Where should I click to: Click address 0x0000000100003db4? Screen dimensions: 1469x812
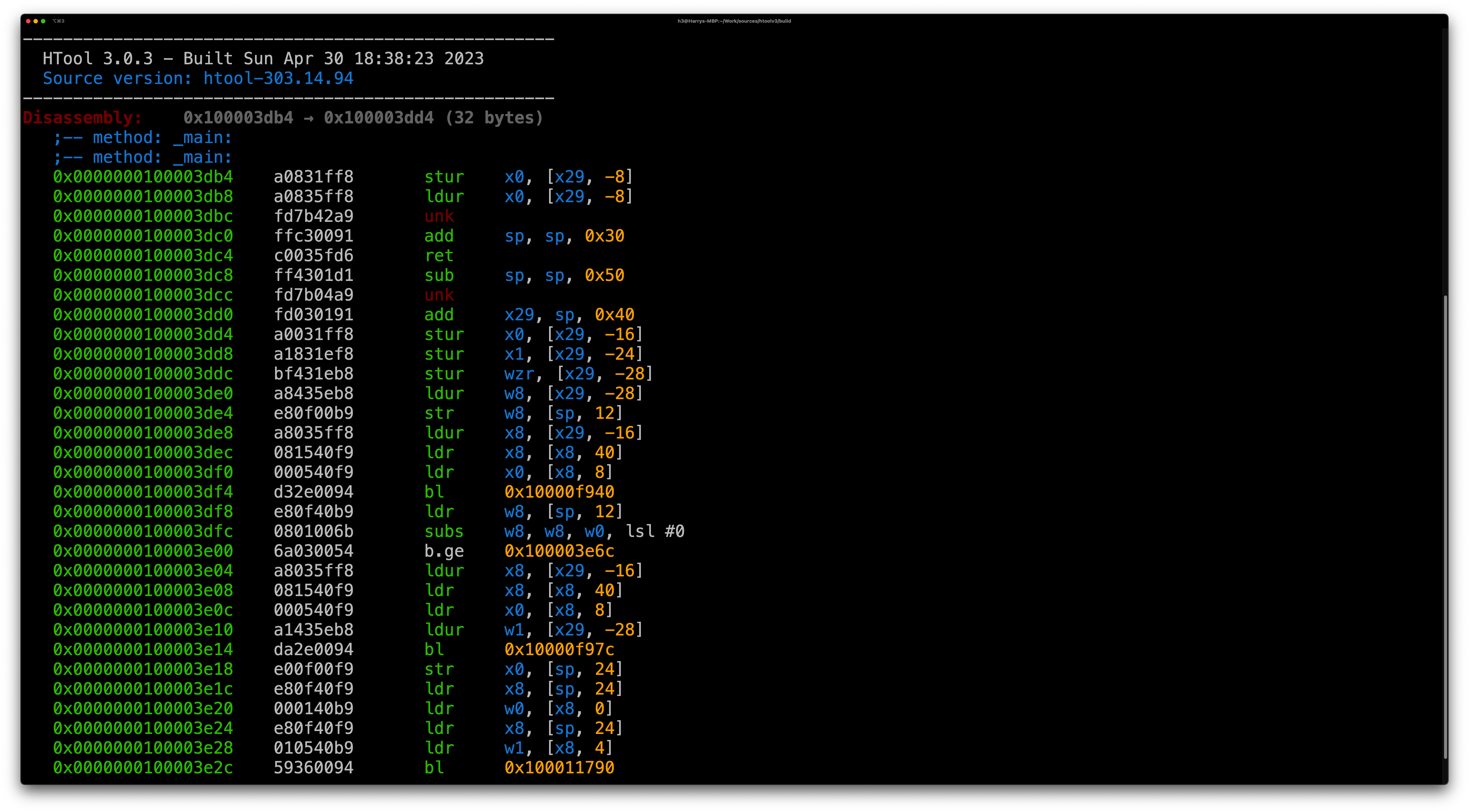click(143, 177)
